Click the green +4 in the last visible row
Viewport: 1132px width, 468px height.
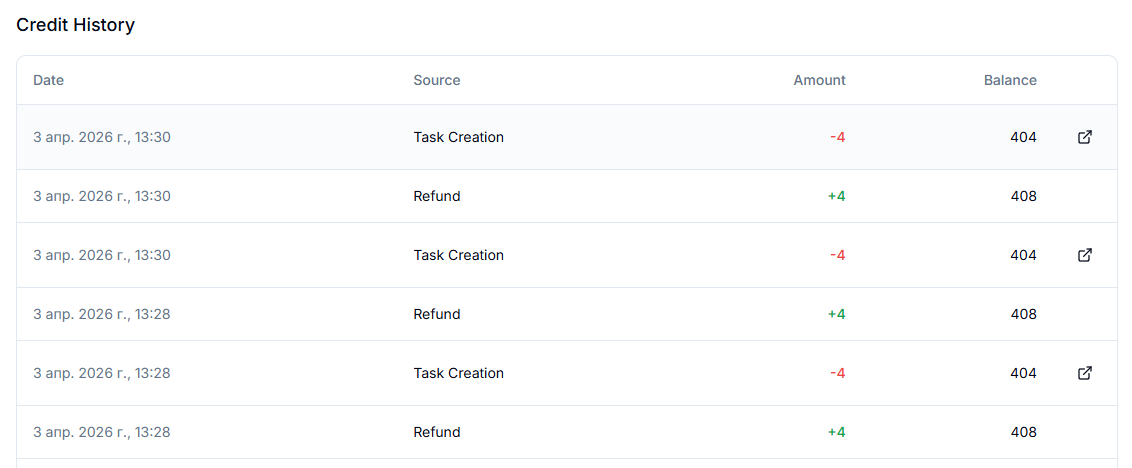coord(837,432)
